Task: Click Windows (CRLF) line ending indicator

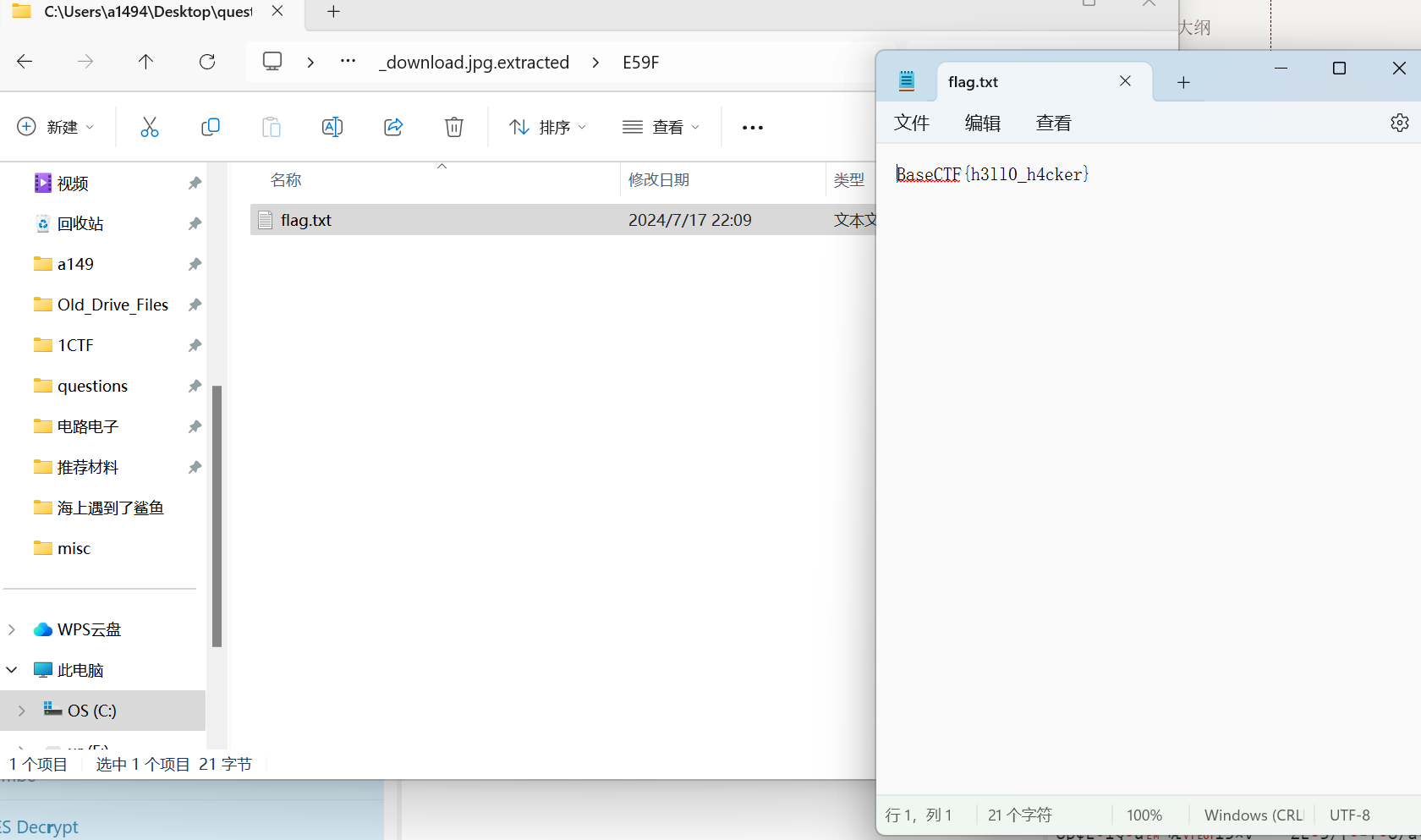Action: click(1254, 815)
